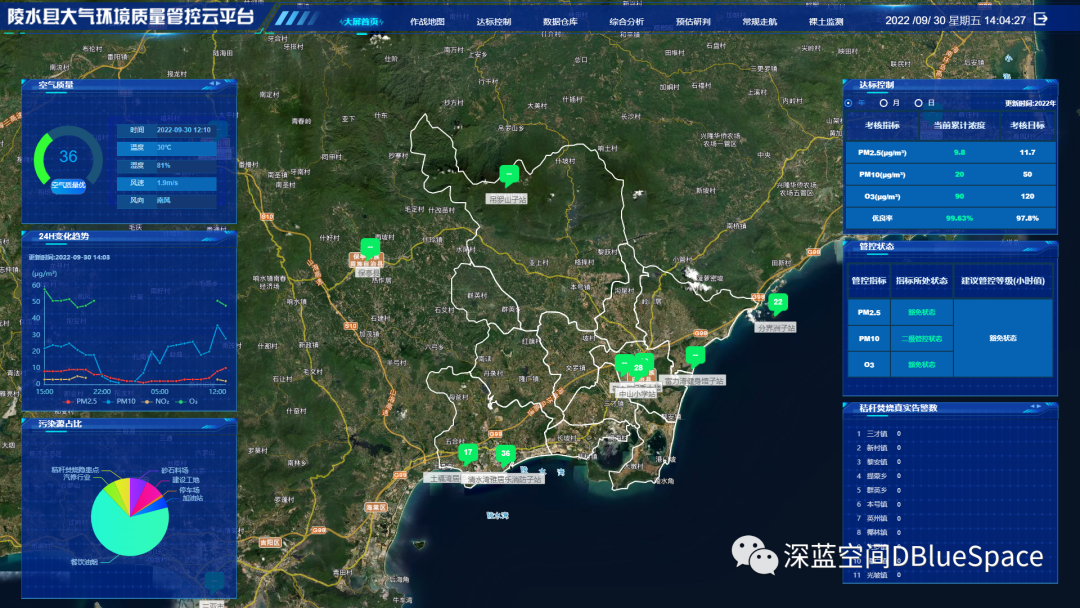1080x608 pixels.
Task: Click the 汽修行业 pie label
Action: coord(77,477)
